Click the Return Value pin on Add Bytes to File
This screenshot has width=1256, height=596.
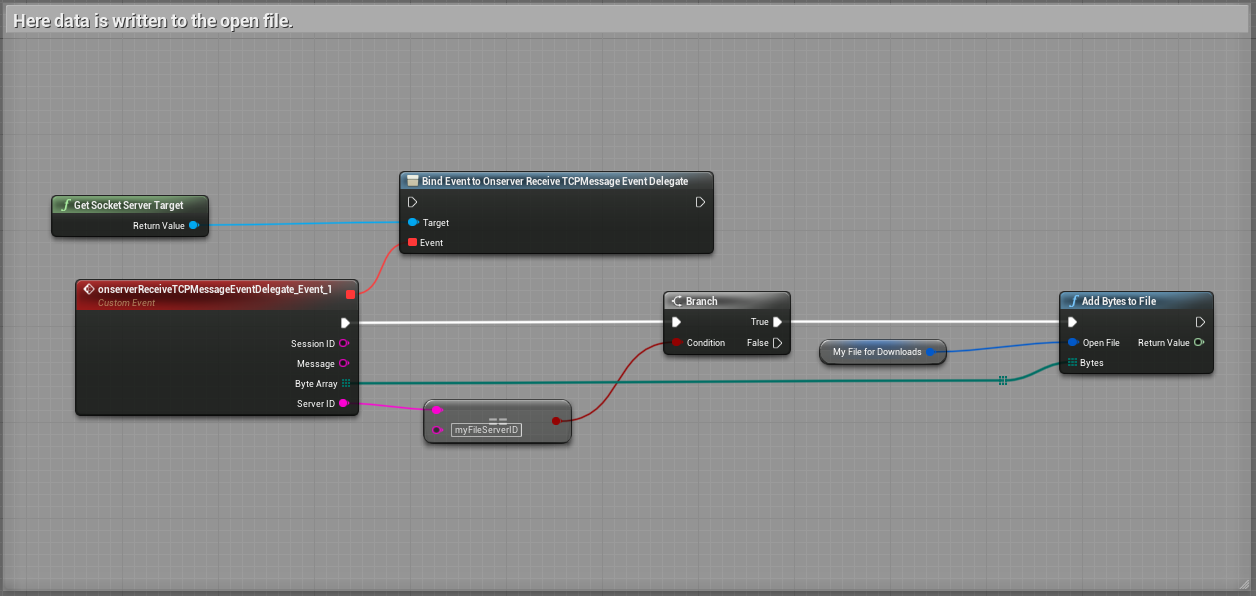point(1198,342)
